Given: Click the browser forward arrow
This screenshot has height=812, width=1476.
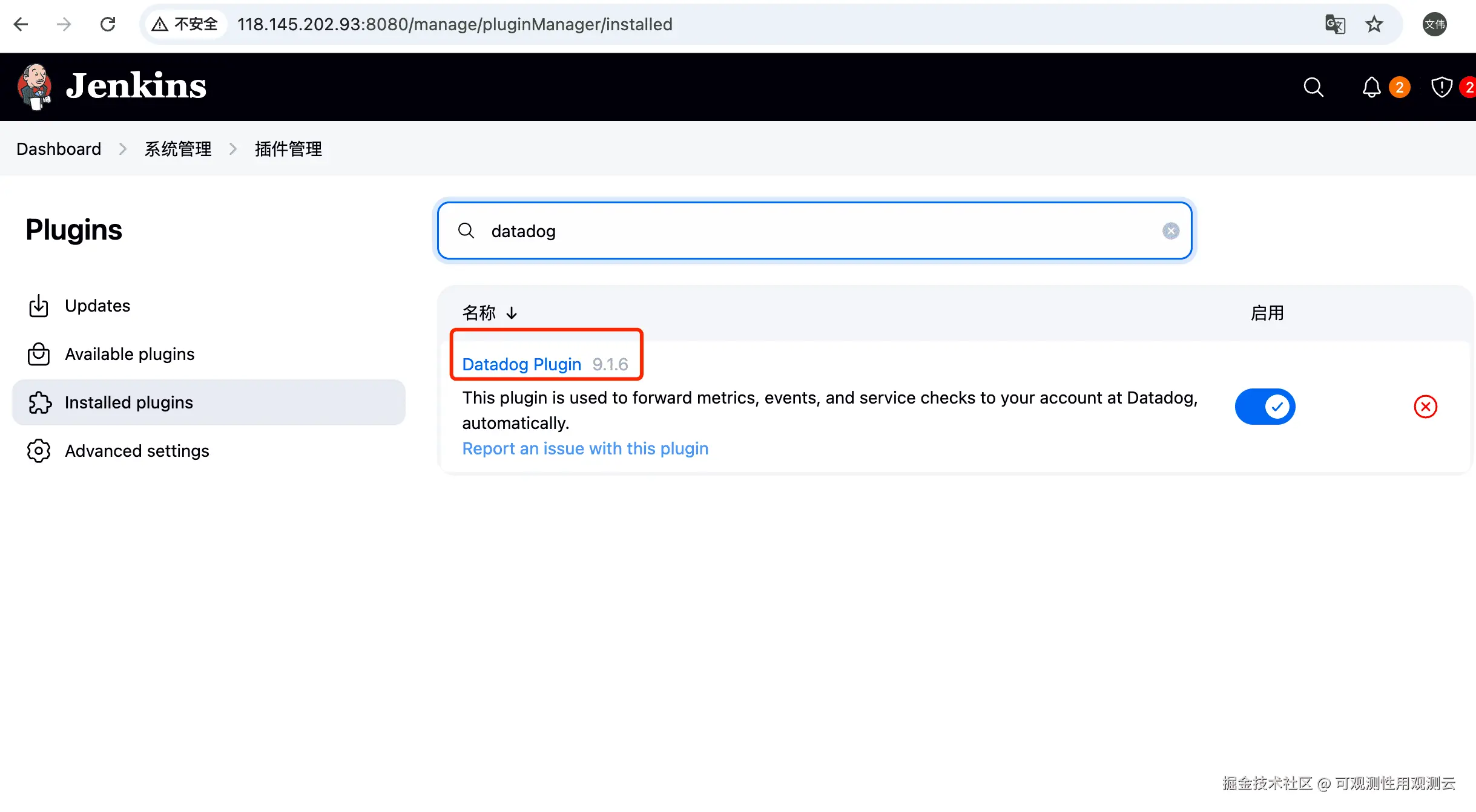Looking at the screenshot, I should [64, 24].
